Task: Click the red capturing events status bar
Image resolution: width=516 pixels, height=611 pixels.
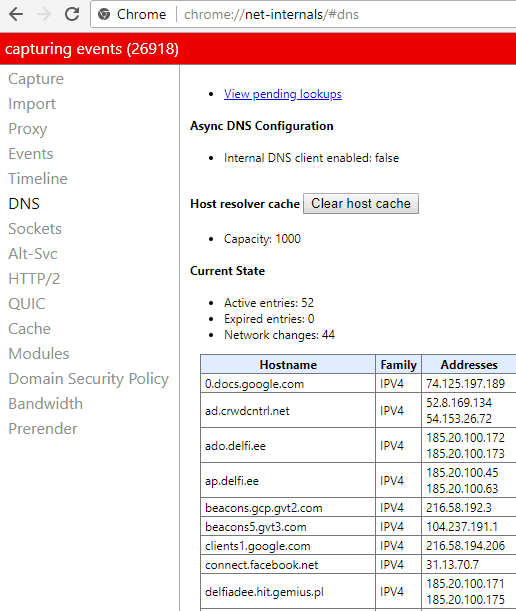Action: tap(258, 49)
